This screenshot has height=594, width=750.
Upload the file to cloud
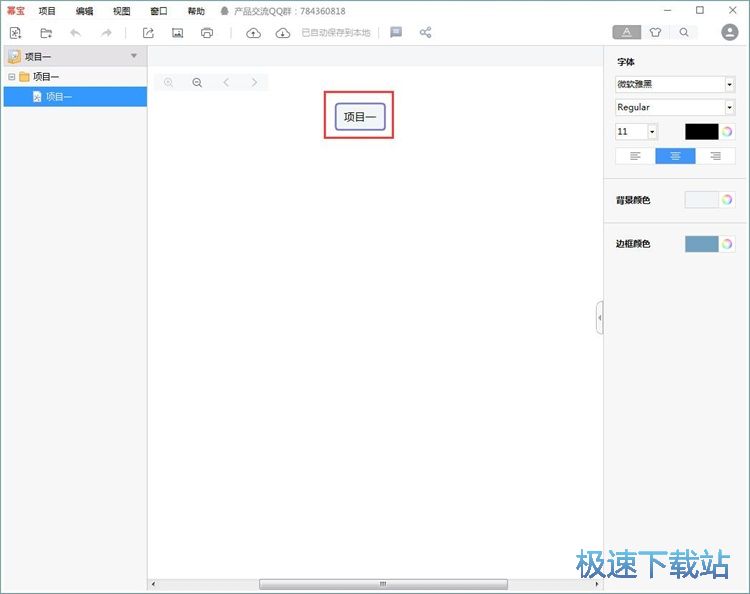coord(254,33)
